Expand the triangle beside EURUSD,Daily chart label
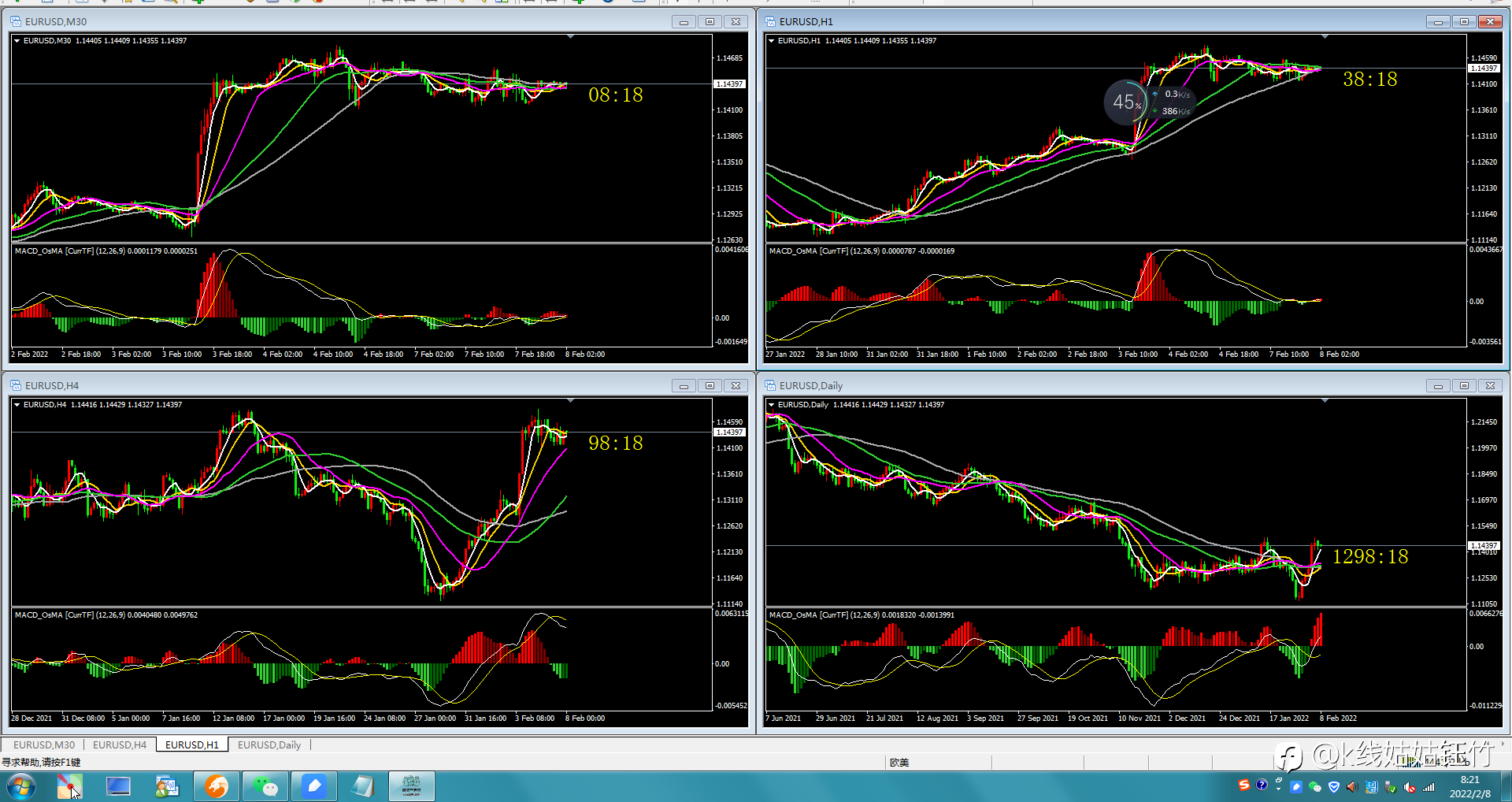This screenshot has width=1512, height=802. point(772,404)
